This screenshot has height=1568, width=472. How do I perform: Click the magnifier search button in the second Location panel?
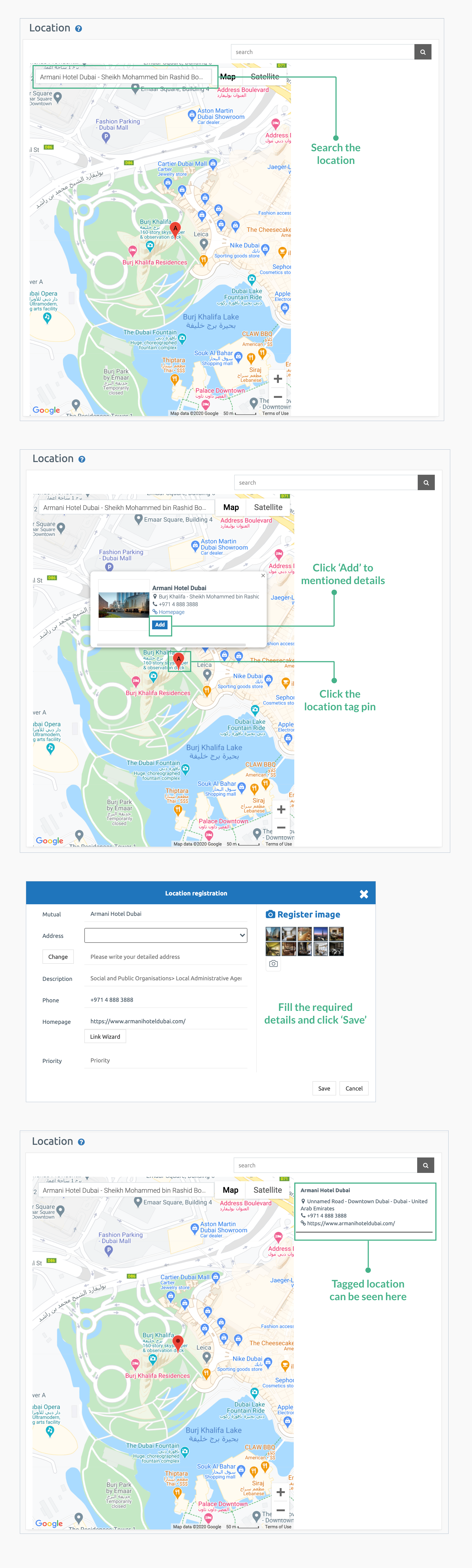point(426,483)
